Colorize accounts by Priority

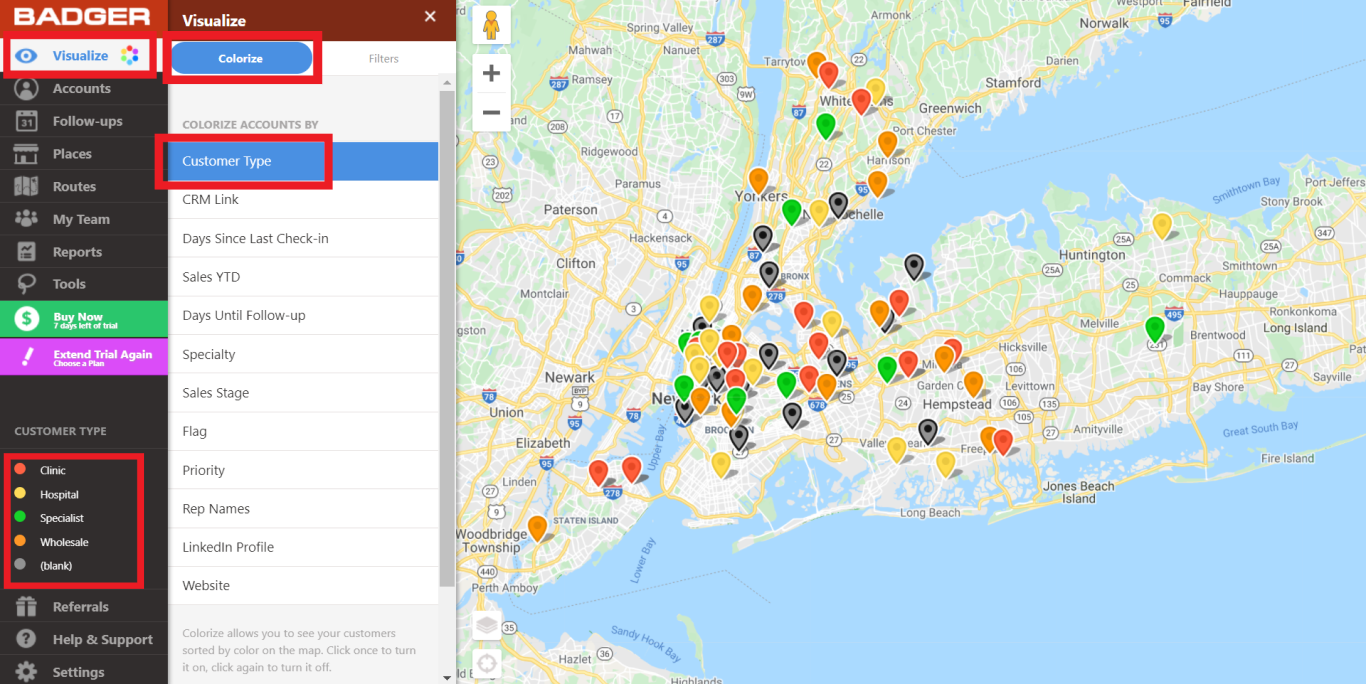(303, 470)
